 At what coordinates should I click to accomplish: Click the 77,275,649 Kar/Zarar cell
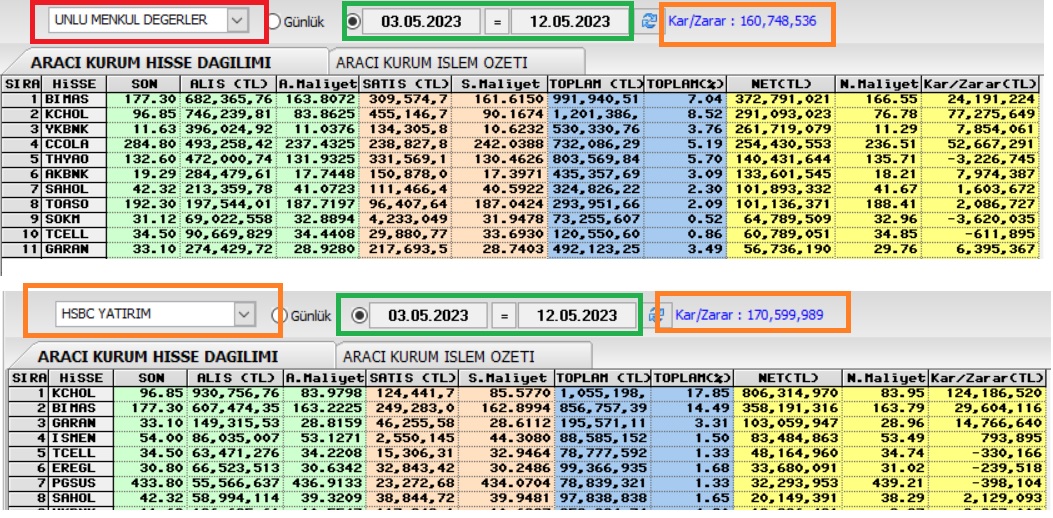click(x=980, y=115)
